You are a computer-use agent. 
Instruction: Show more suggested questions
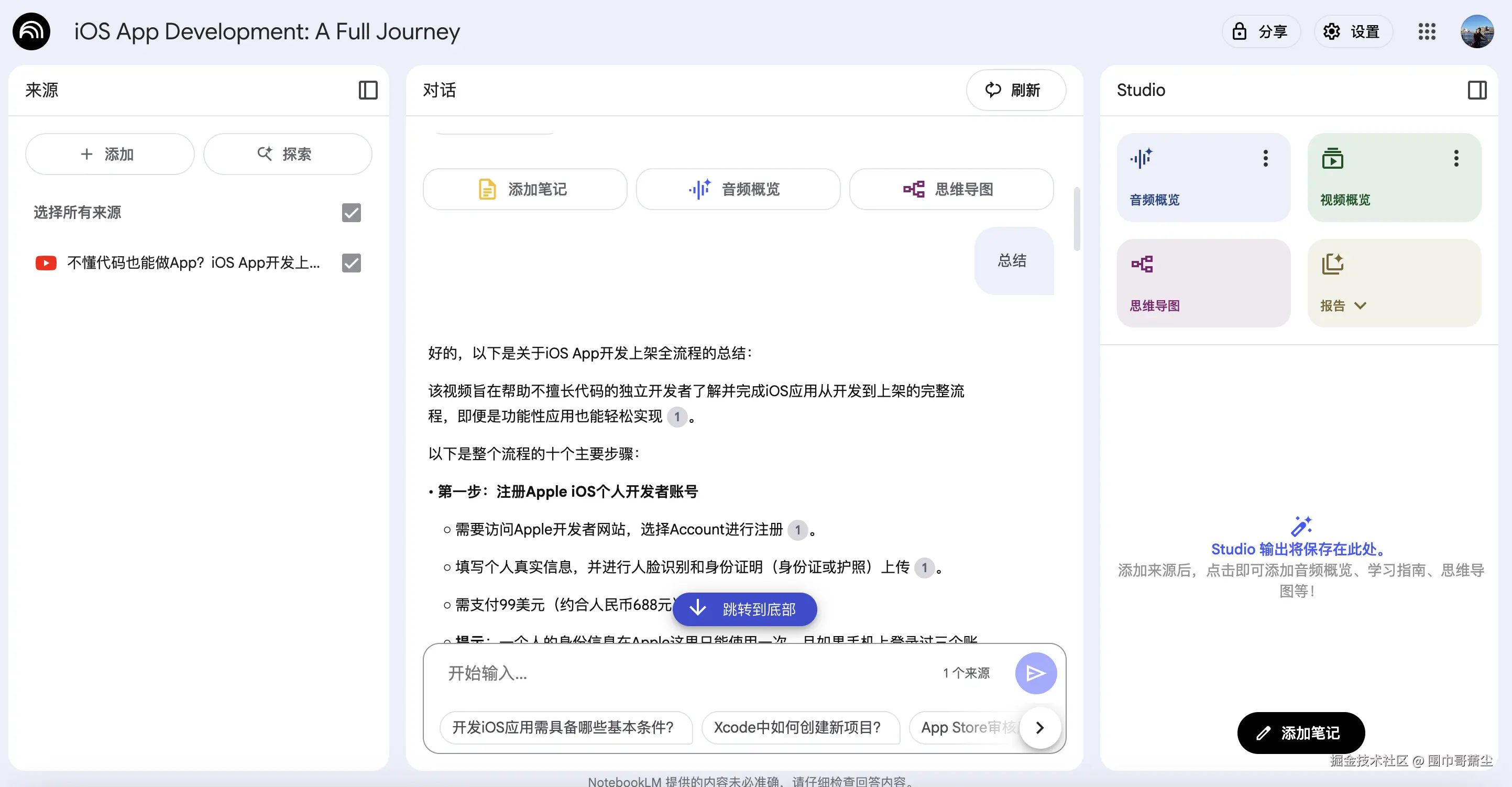pyautogui.click(x=1039, y=728)
